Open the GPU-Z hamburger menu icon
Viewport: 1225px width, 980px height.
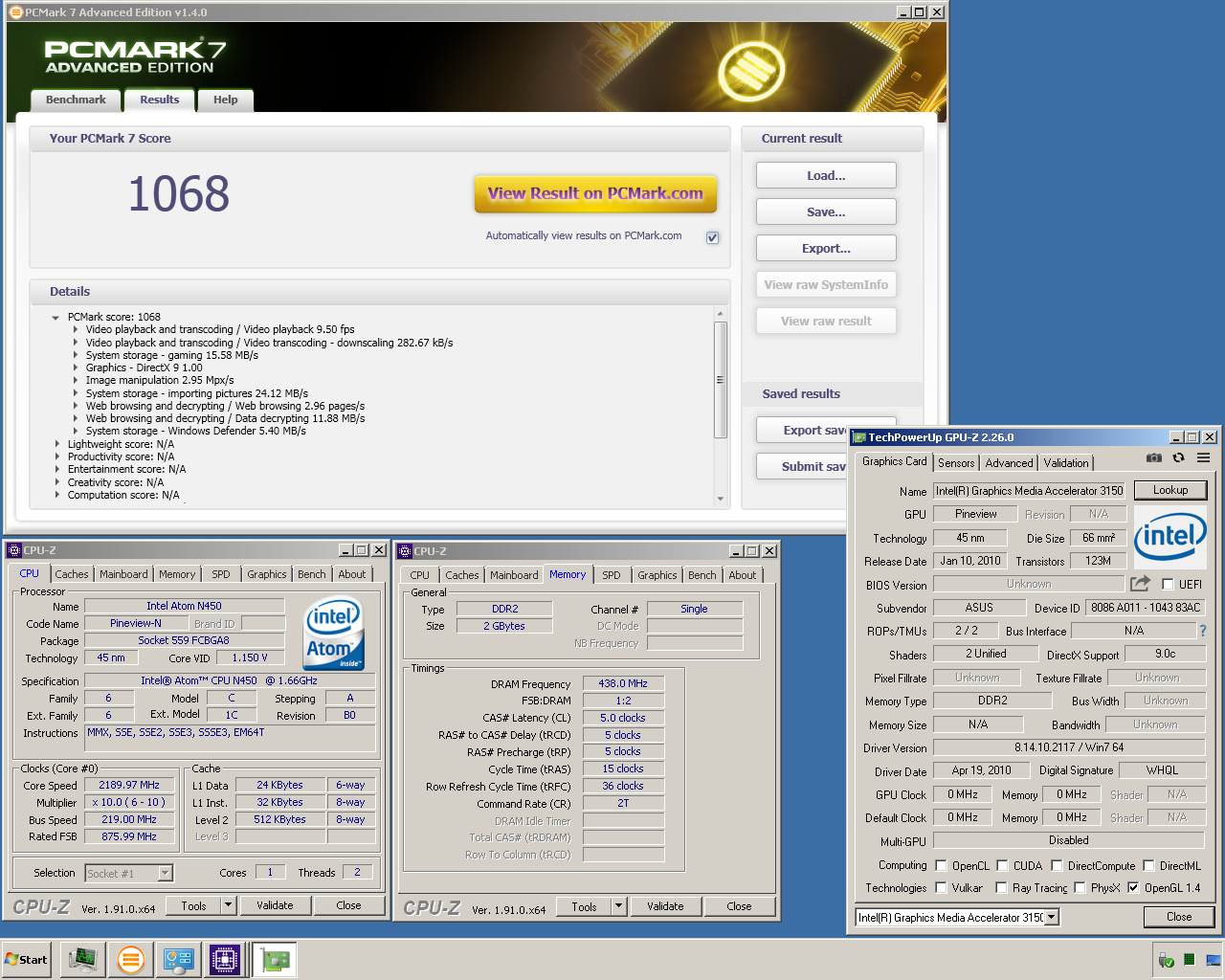1203,458
